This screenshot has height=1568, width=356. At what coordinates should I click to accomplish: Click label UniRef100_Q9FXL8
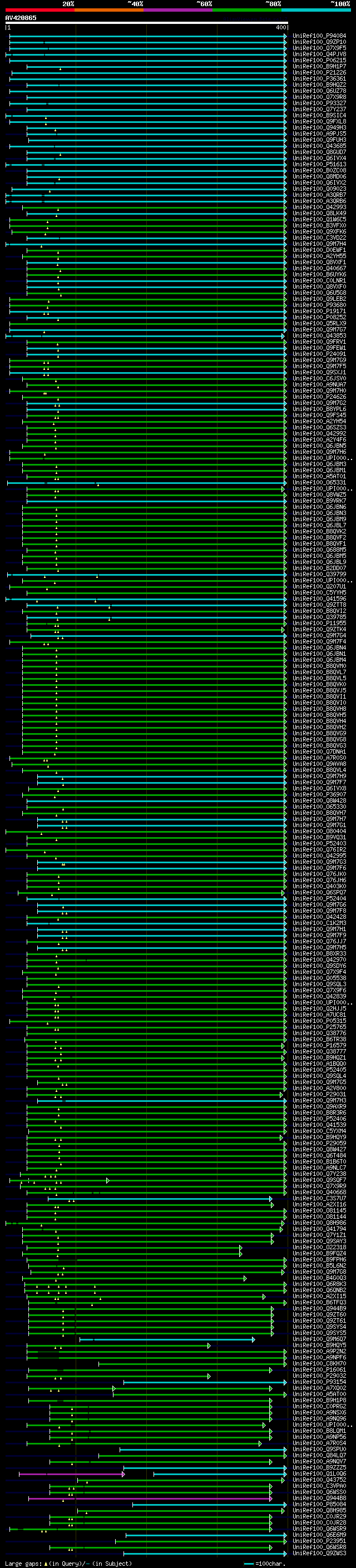(319, 122)
